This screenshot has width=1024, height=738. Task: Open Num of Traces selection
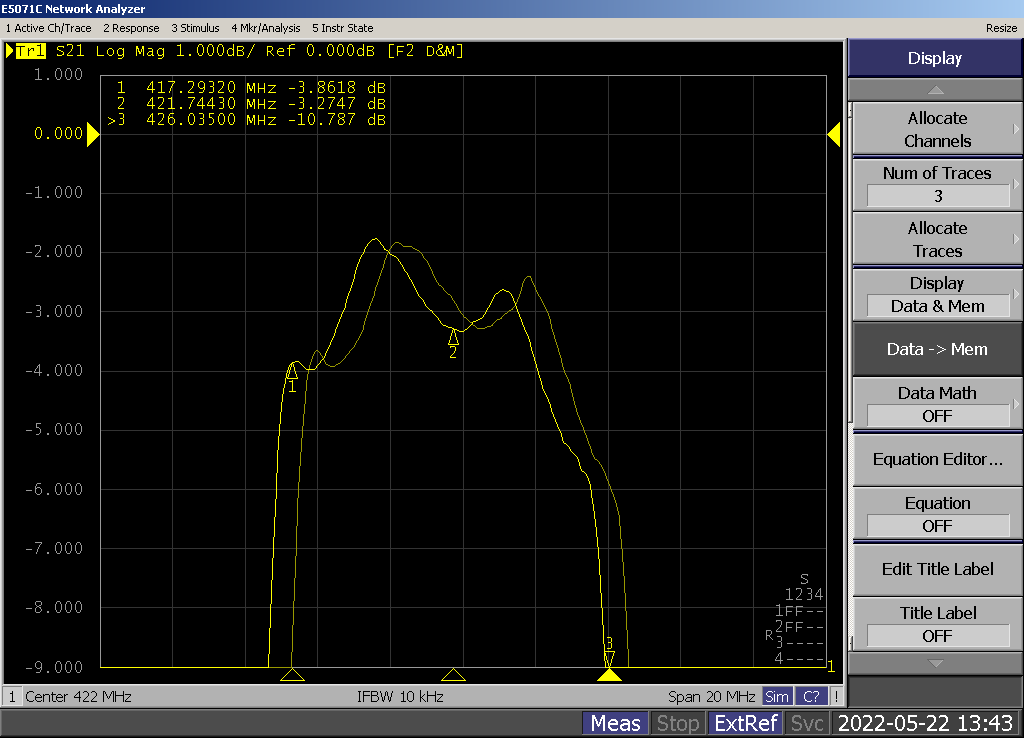pos(936,184)
